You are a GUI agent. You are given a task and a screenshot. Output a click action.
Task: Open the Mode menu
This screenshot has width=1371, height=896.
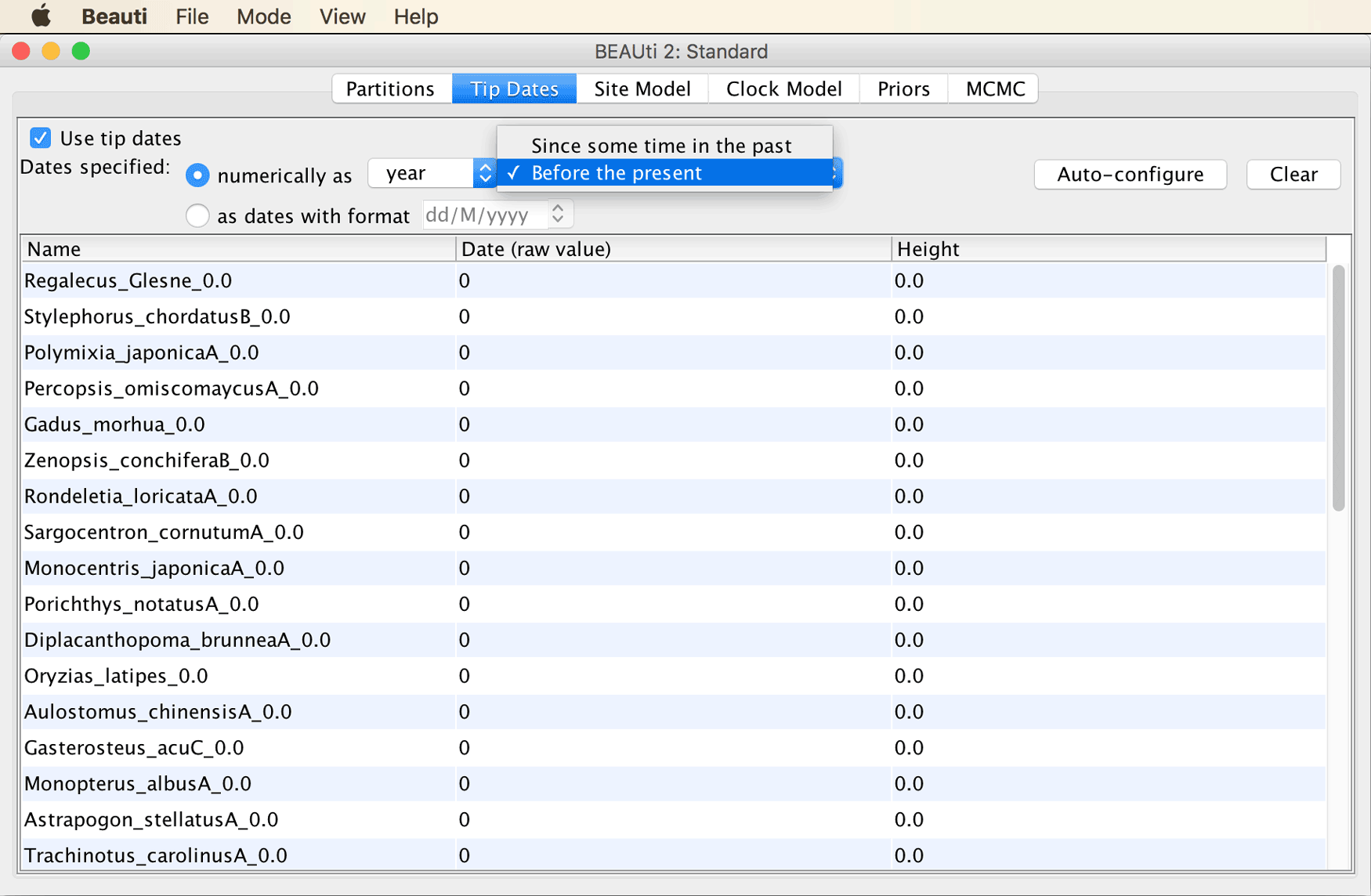click(264, 16)
